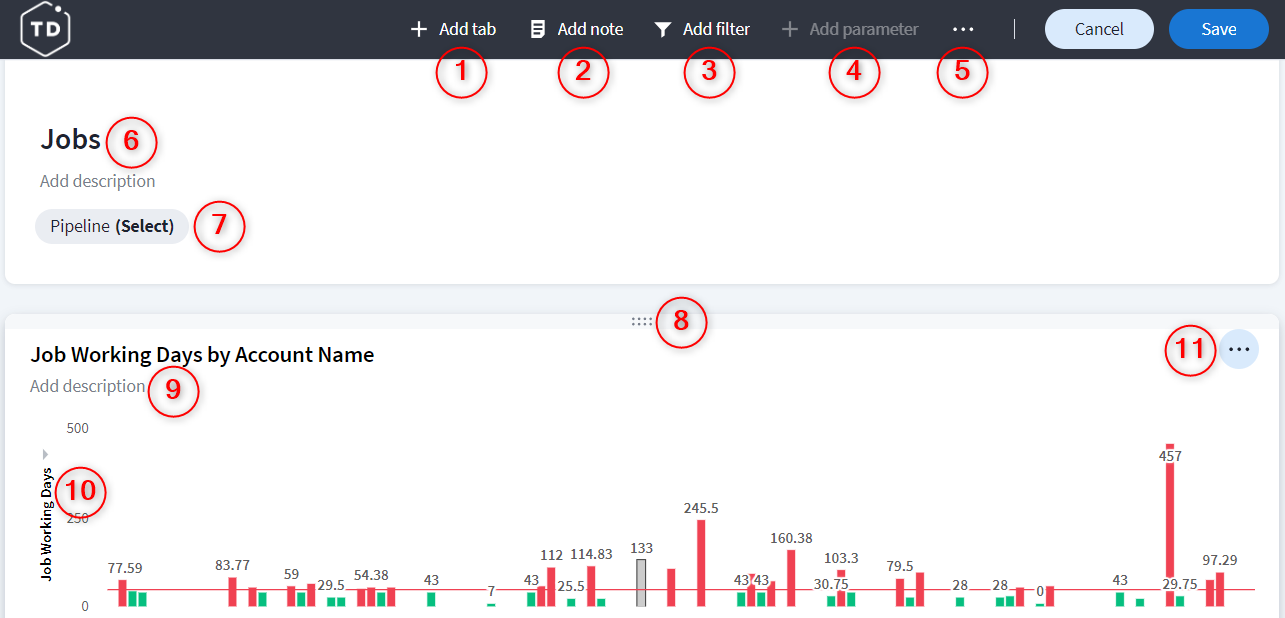This screenshot has height=618, width=1285.
Task: Open the top bar three-dots menu
Action: [963, 29]
